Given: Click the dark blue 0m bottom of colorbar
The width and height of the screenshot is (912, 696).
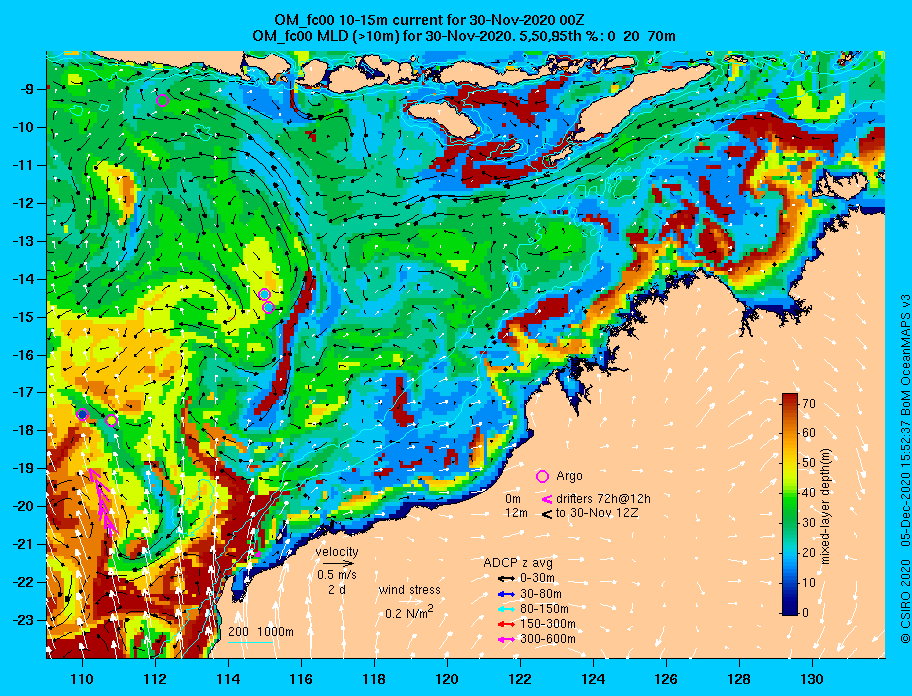Looking at the screenshot, I should click(x=790, y=611).
